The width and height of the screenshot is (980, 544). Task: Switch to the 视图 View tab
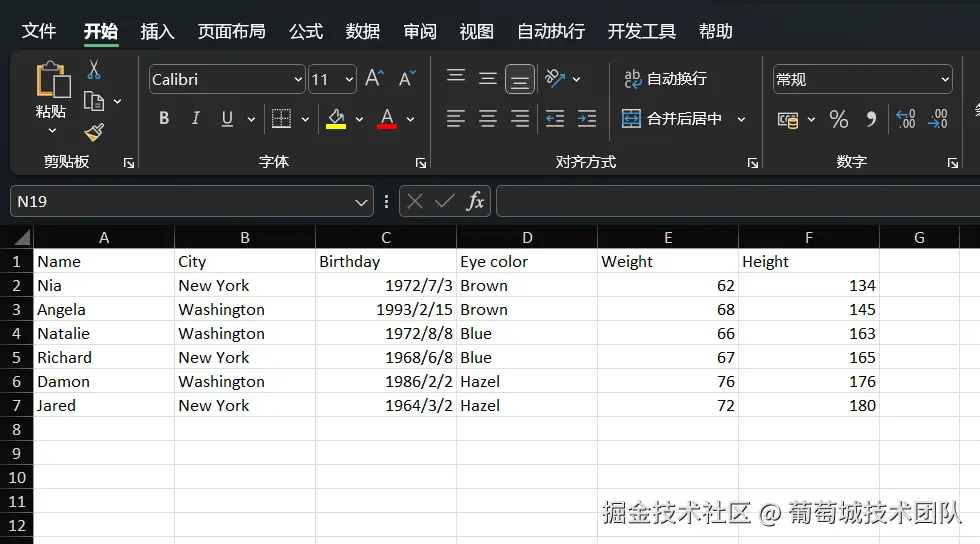(476, 31)
